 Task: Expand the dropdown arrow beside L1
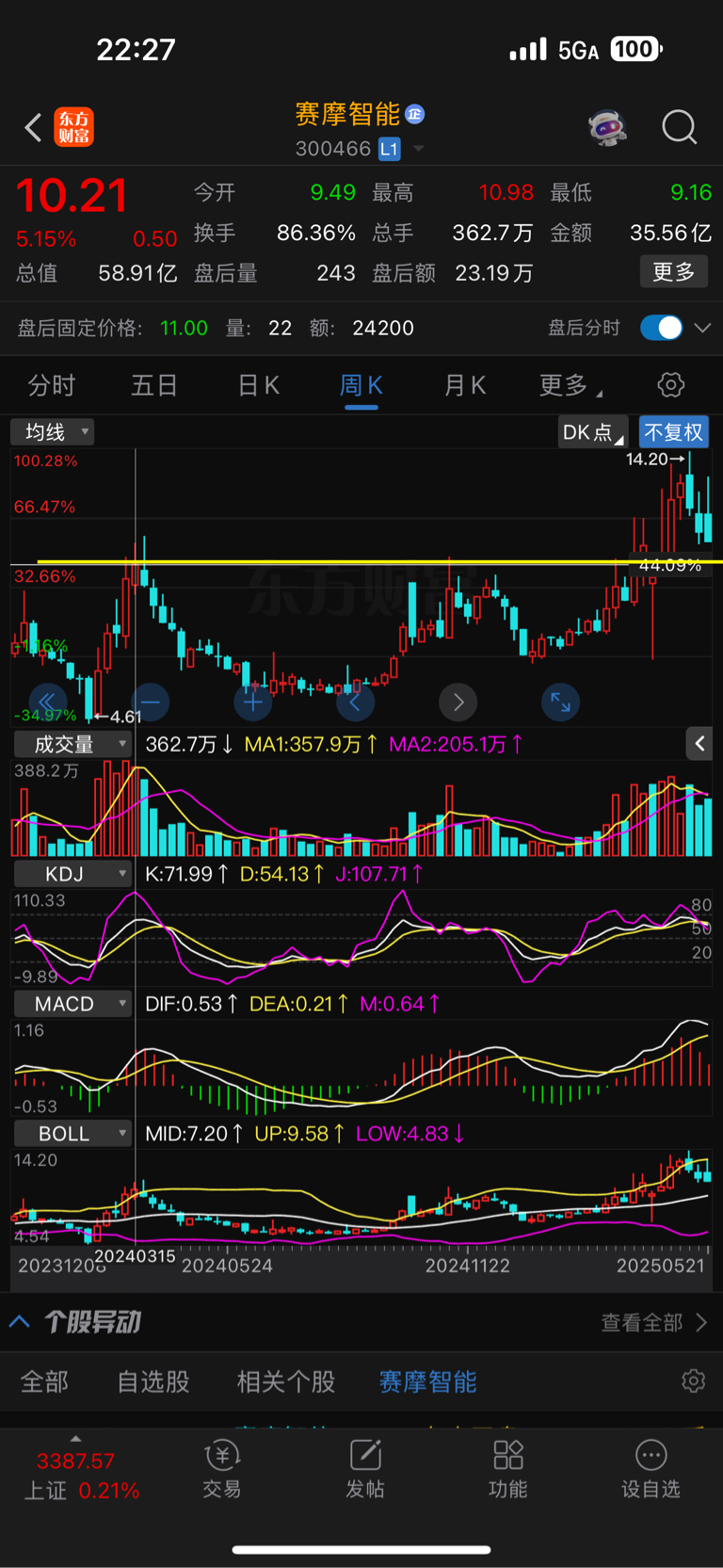pos(419,149)
